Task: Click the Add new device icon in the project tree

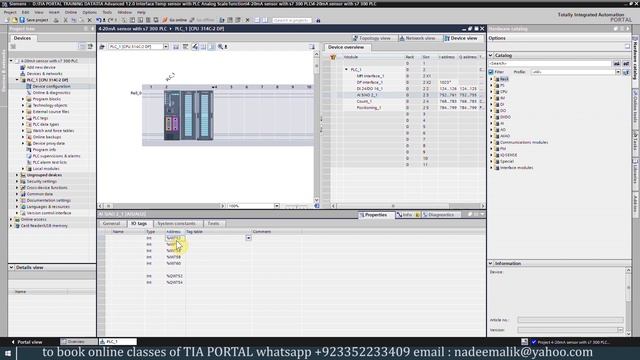Action: tap(23, 67)
